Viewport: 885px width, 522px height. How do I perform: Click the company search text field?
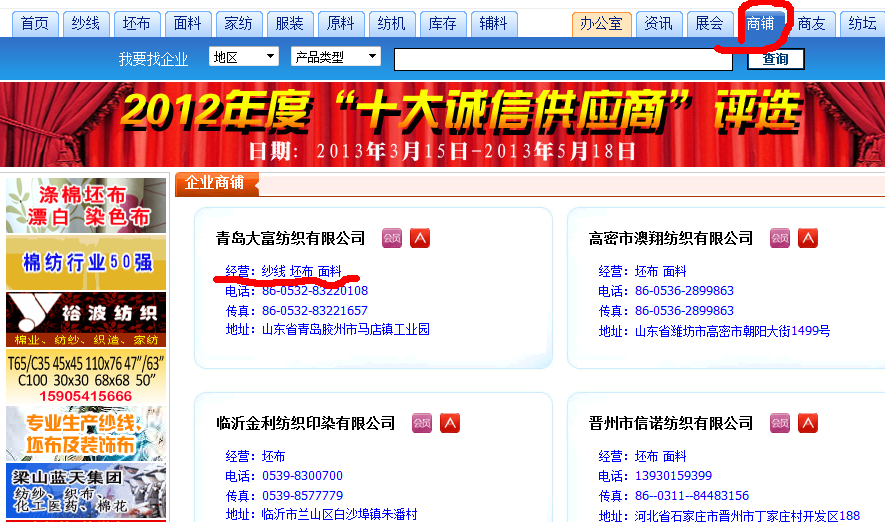(x=563, y=60)
